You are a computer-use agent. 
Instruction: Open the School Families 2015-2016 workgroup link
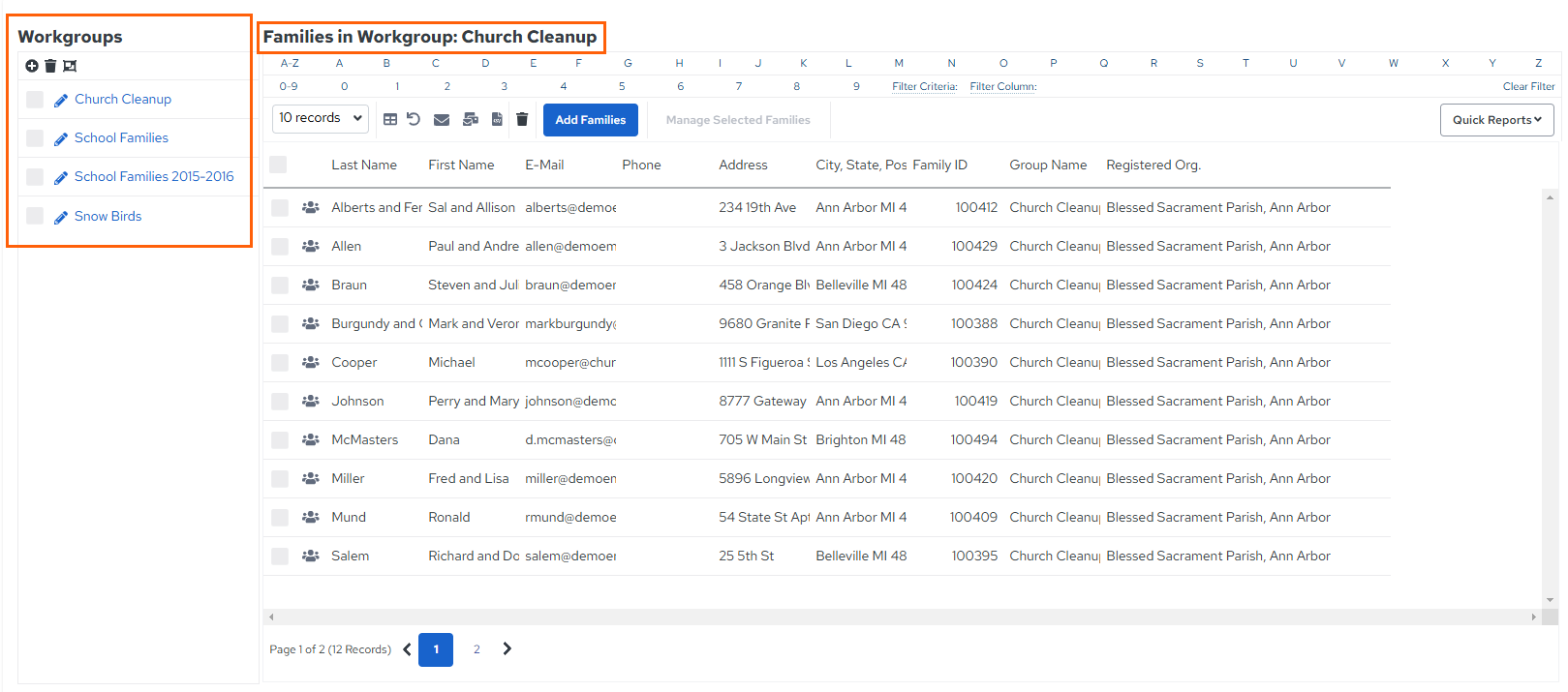tap(154, 176)
